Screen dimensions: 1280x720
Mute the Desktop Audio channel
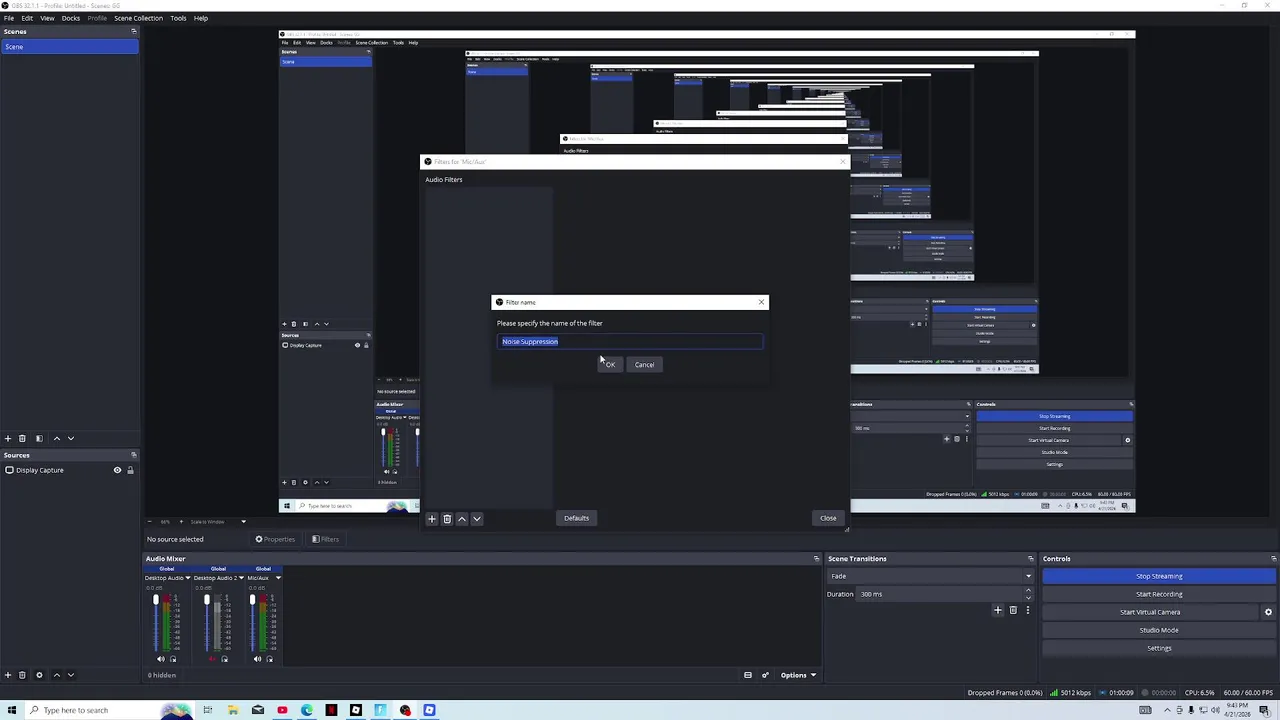[x=160, y=659]
